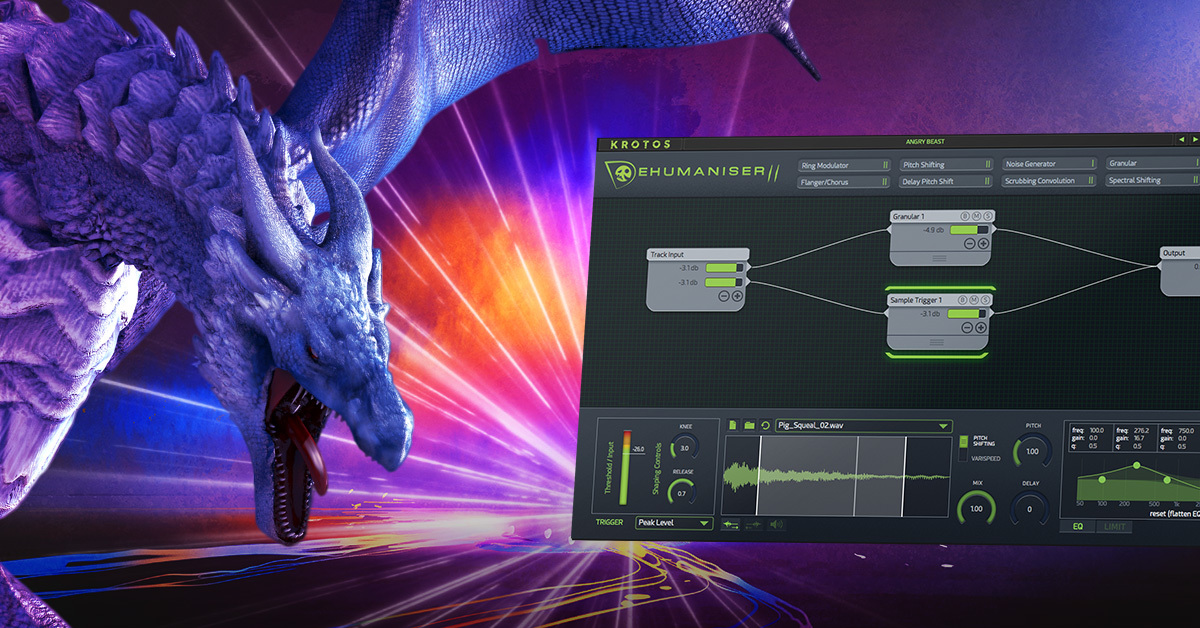Click the highest EQ point near 276 Hz
The width and height of the screenshot is (1200, 628).
point(1136,467)
